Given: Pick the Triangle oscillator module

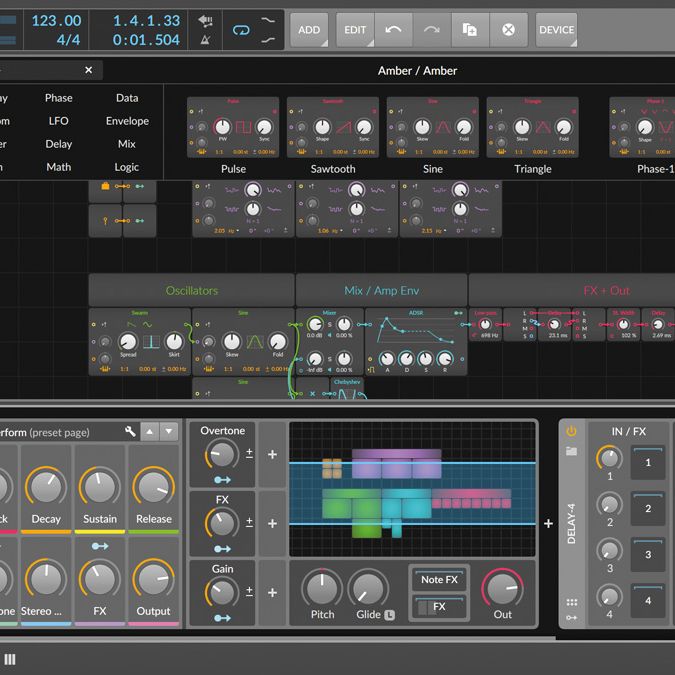Looking at the screenshot, I should pyautogui.click(x=533, y=127).
